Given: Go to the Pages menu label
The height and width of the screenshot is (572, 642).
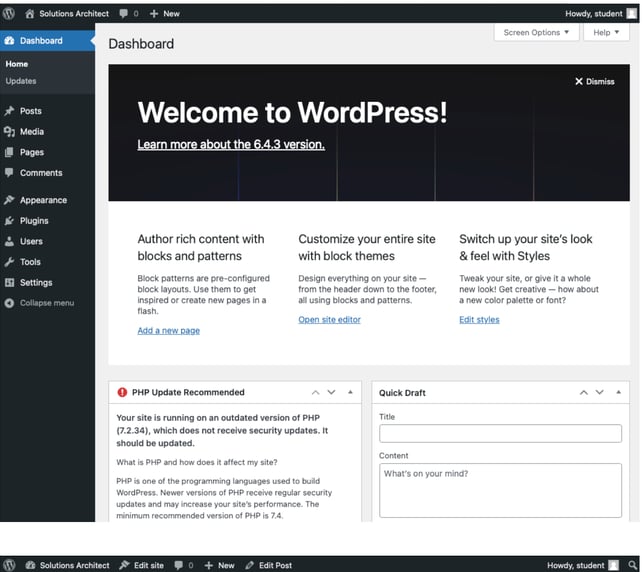Looking at the screenshot, I should [x=32, y=152].
